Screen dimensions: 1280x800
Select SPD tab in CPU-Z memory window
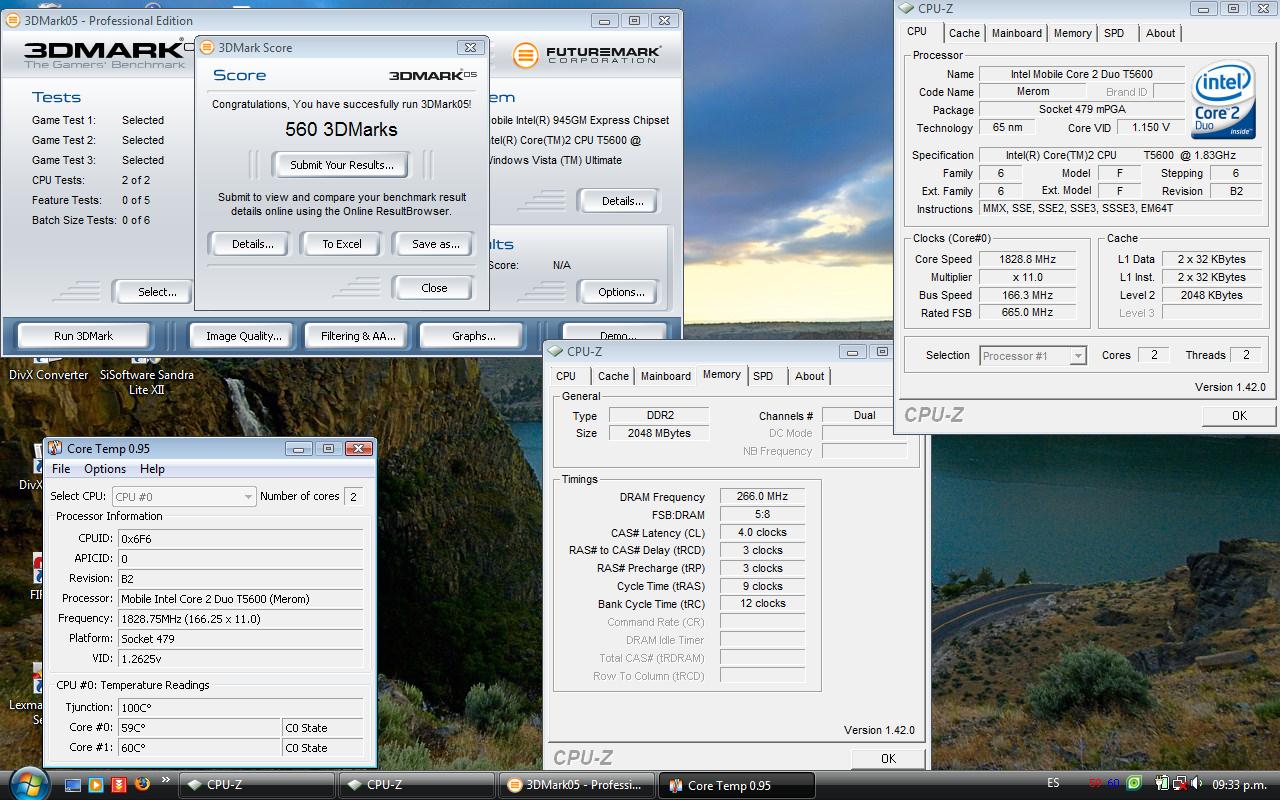[763, 376]
